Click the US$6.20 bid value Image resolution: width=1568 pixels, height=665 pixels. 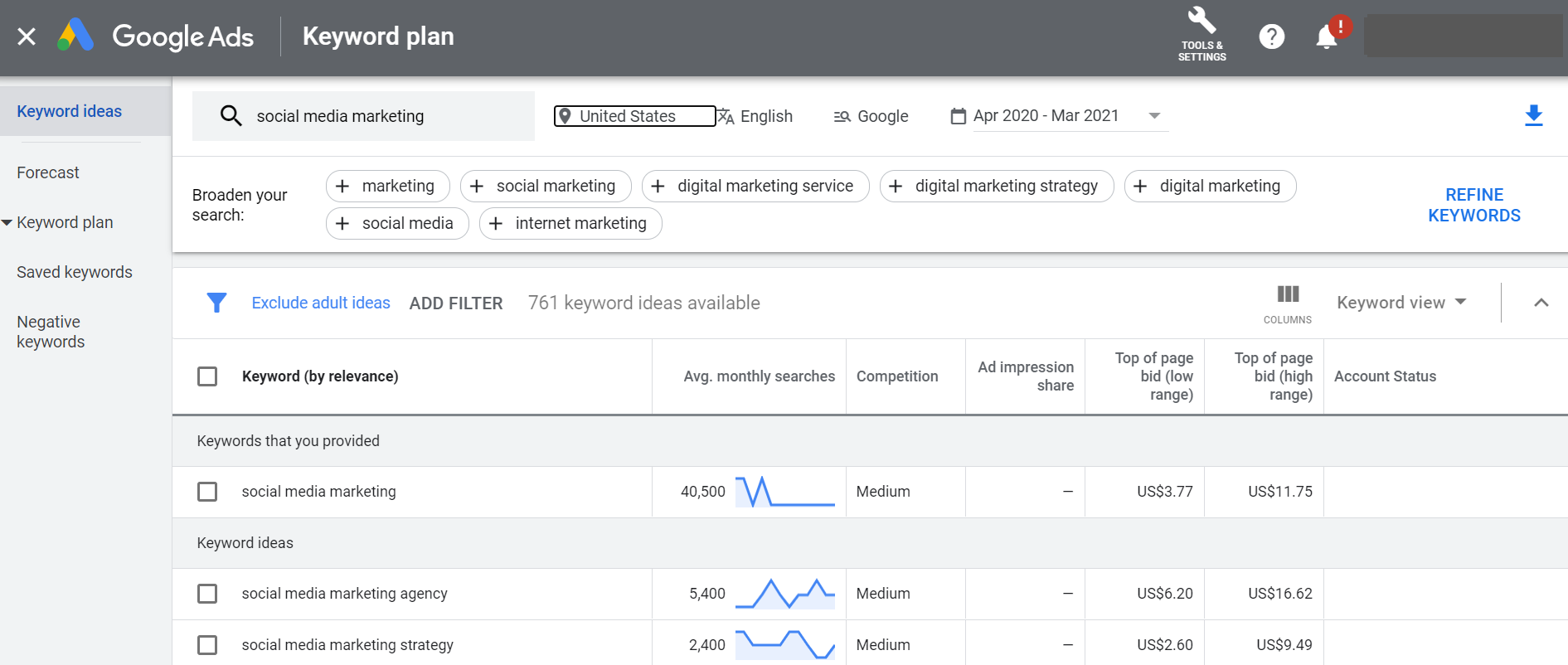[1165, 594]
